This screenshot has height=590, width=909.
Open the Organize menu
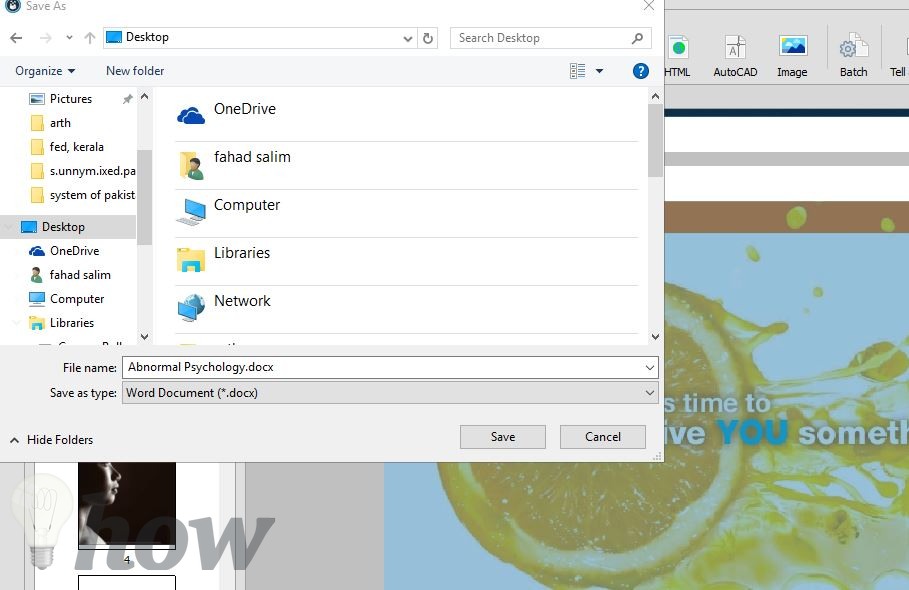[45, 71]
